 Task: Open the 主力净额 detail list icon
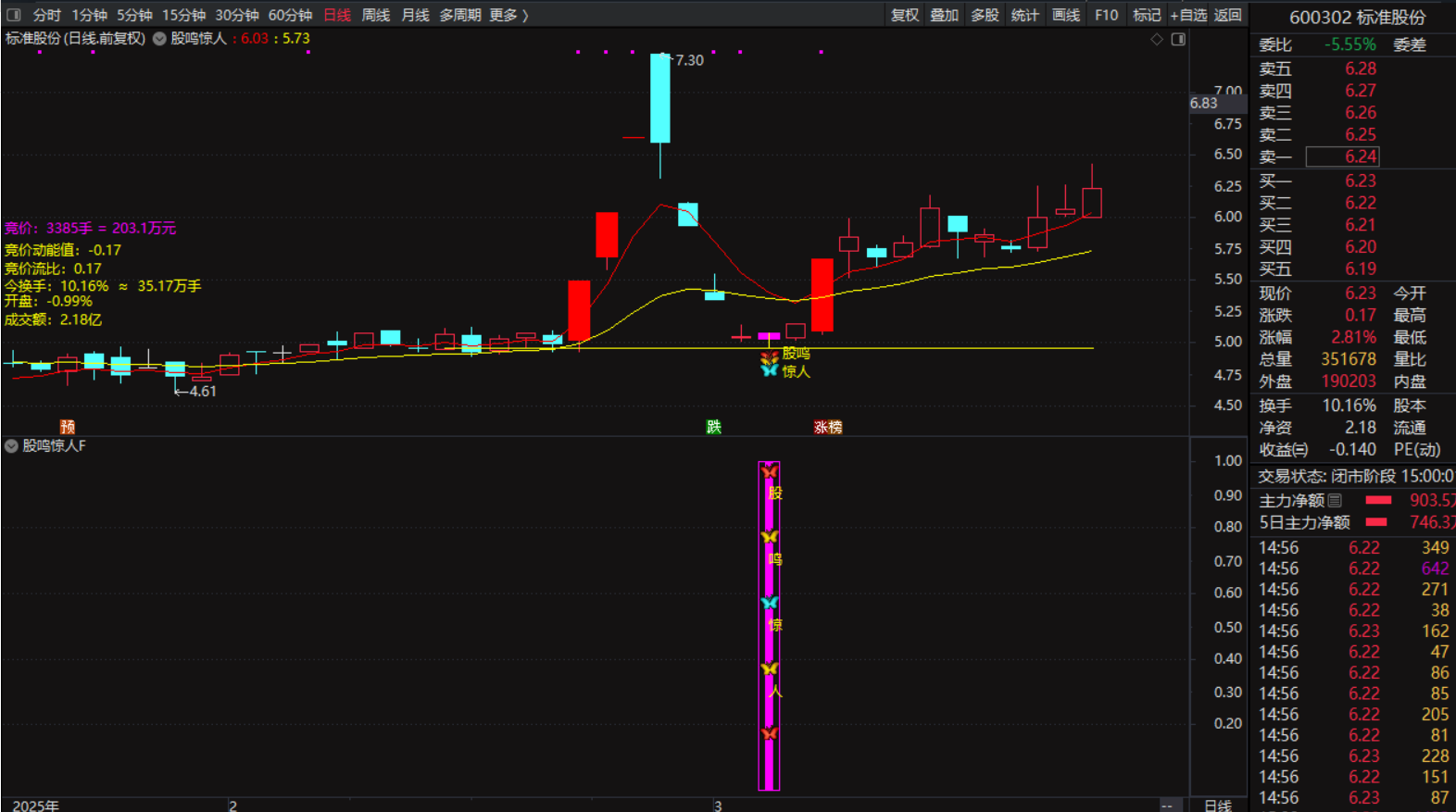(1335, 501)
